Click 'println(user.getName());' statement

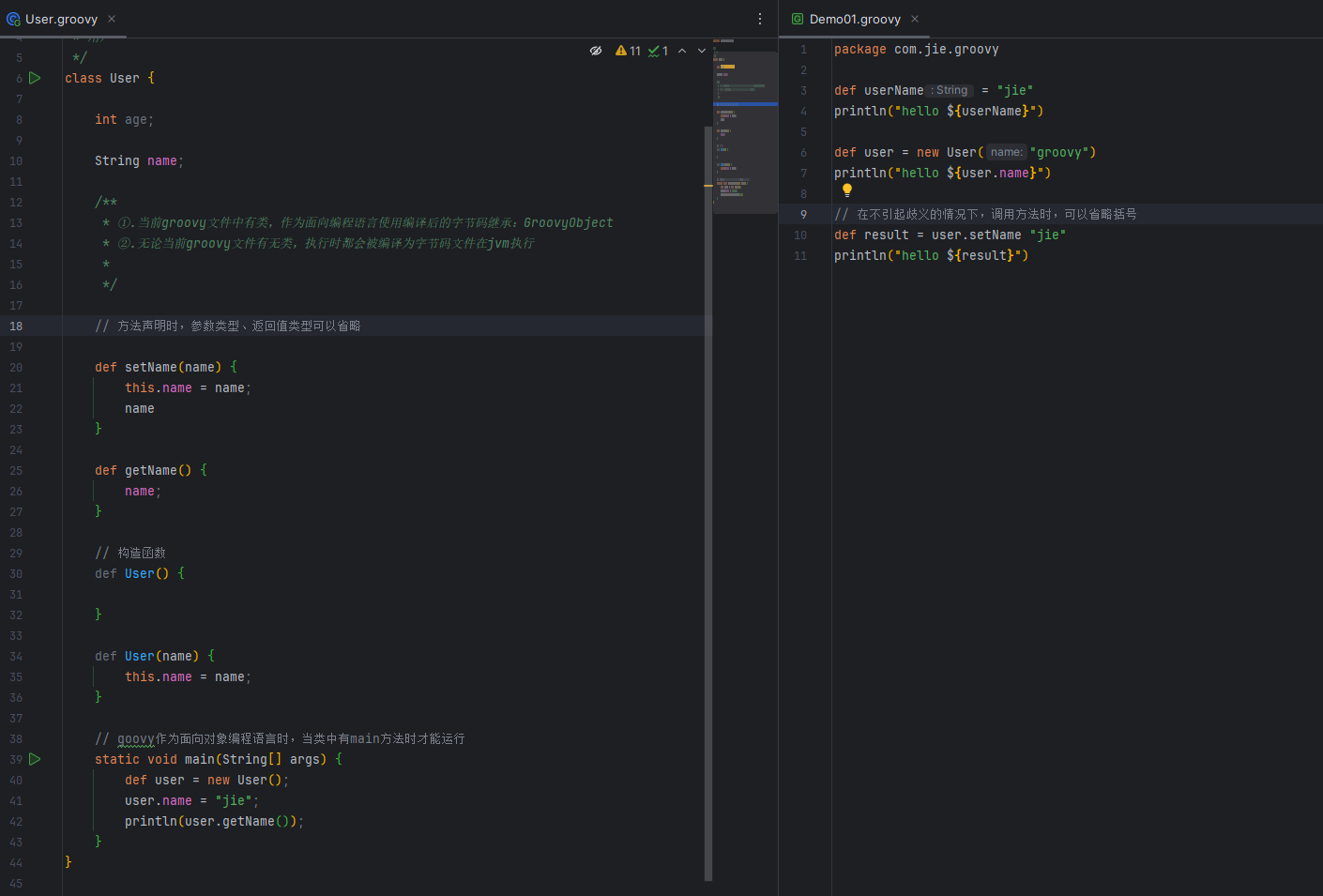point(214,821)
